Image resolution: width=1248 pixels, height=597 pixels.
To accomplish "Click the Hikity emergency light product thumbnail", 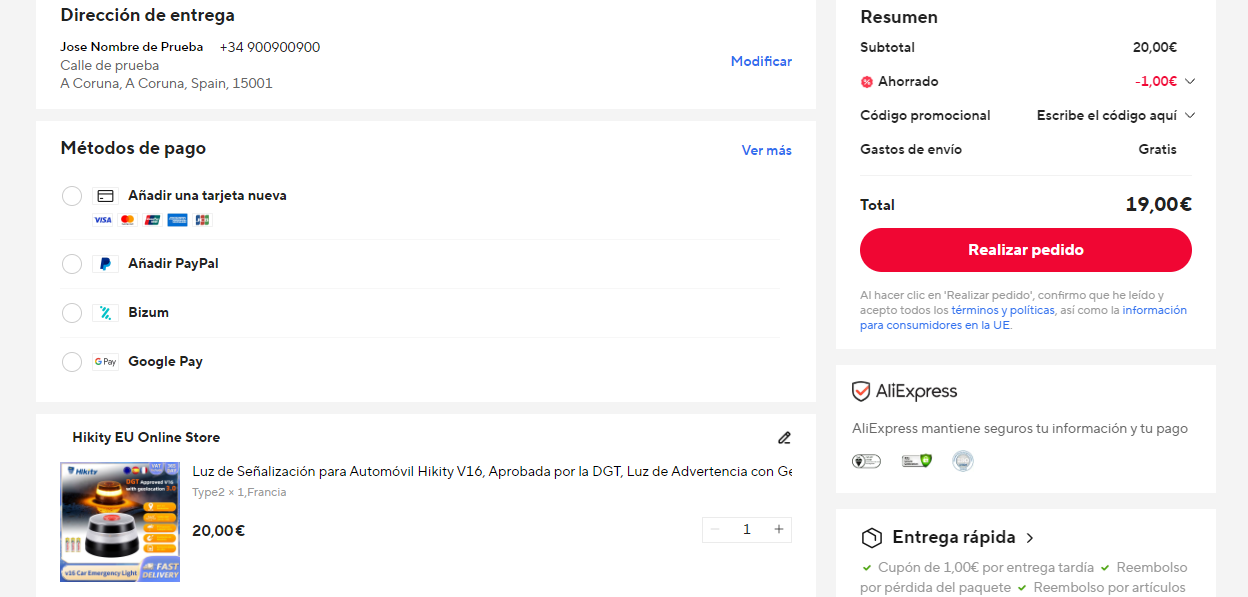I will [x=120, y=522].
